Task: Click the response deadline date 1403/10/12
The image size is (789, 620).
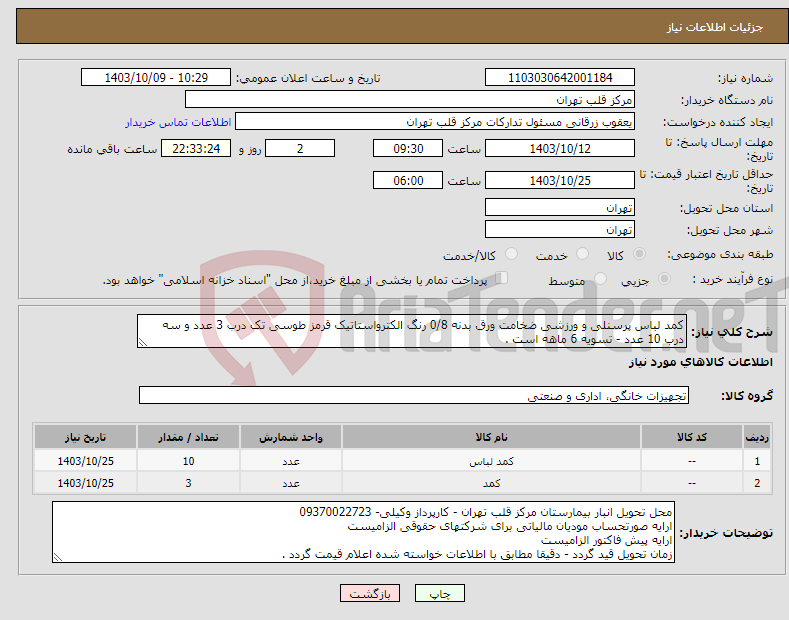Action: tap(560, 148)
